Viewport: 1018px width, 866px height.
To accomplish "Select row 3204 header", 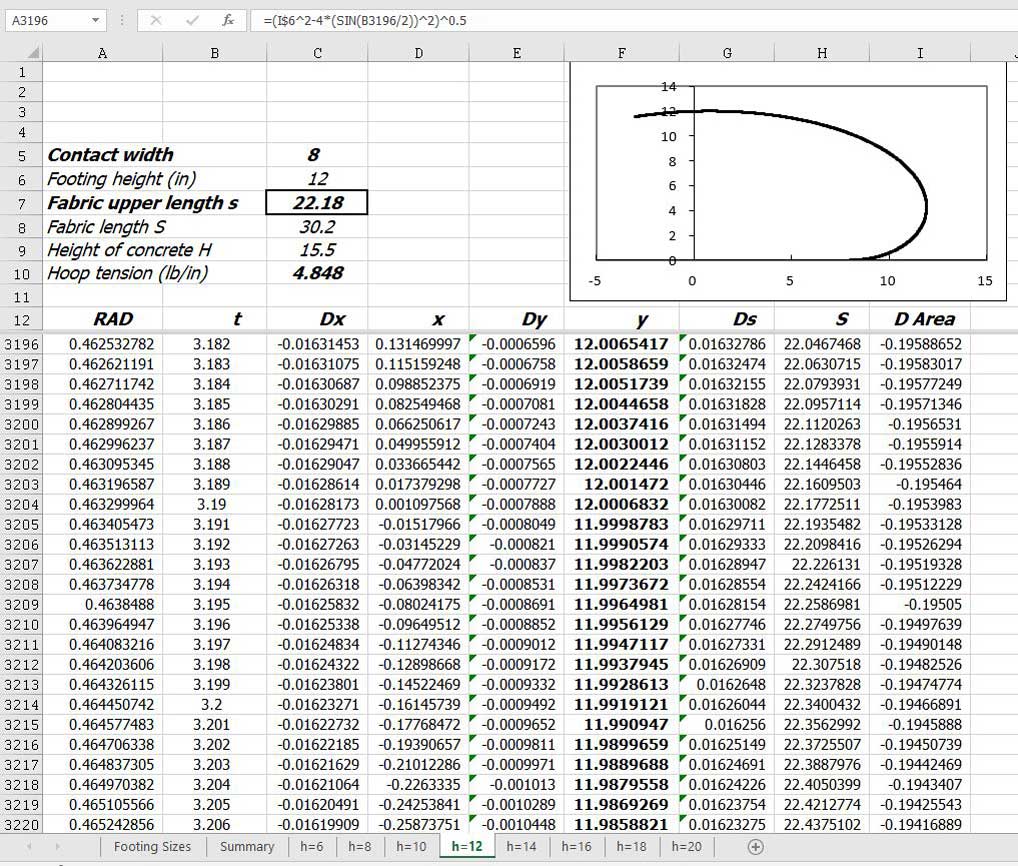I will [21, 504].
